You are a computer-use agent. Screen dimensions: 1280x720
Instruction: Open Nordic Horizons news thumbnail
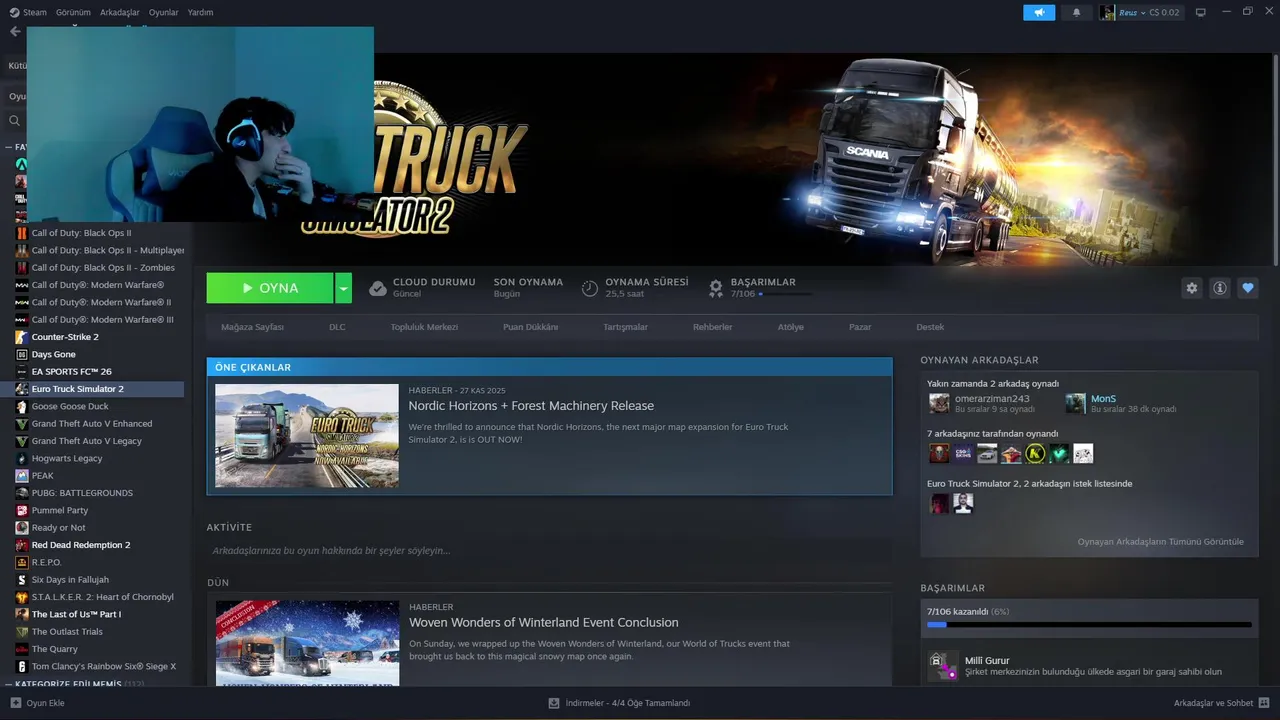tap(307, 436)
